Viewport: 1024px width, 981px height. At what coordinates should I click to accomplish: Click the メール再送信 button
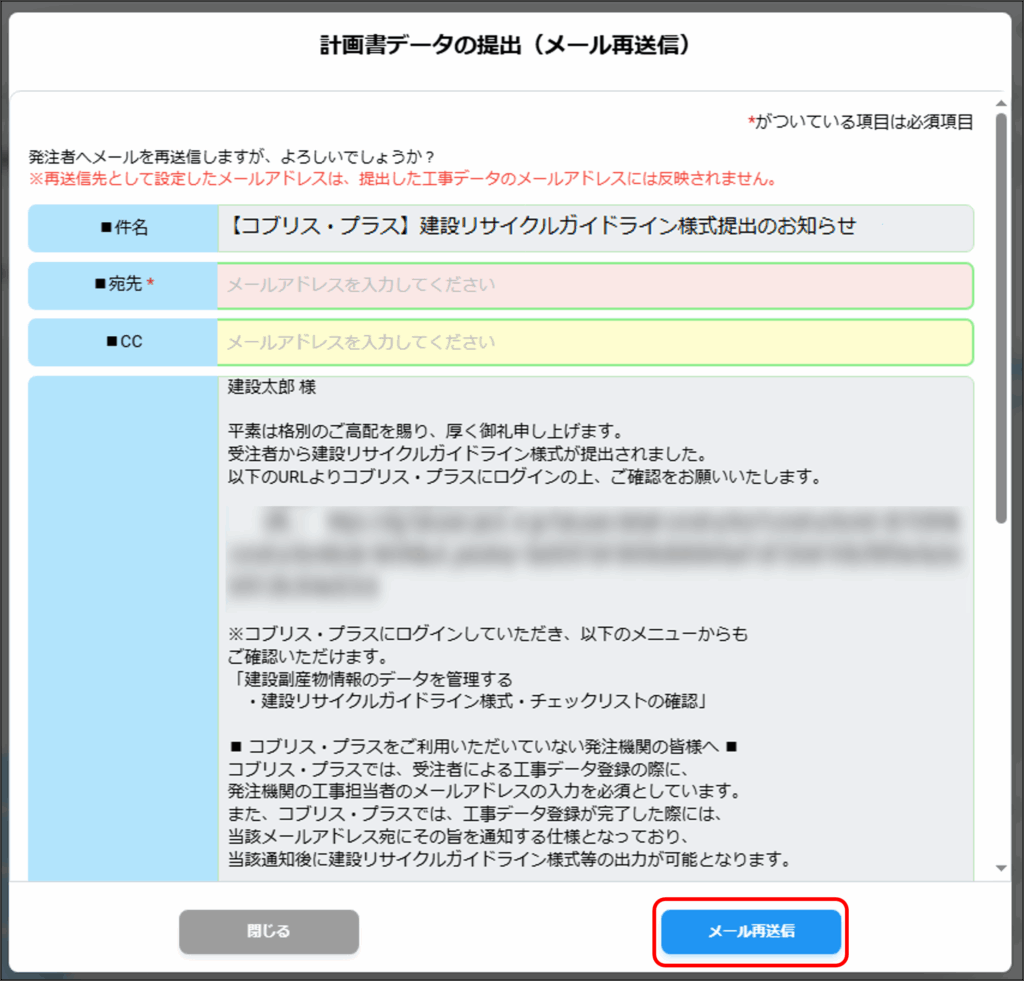751,931
